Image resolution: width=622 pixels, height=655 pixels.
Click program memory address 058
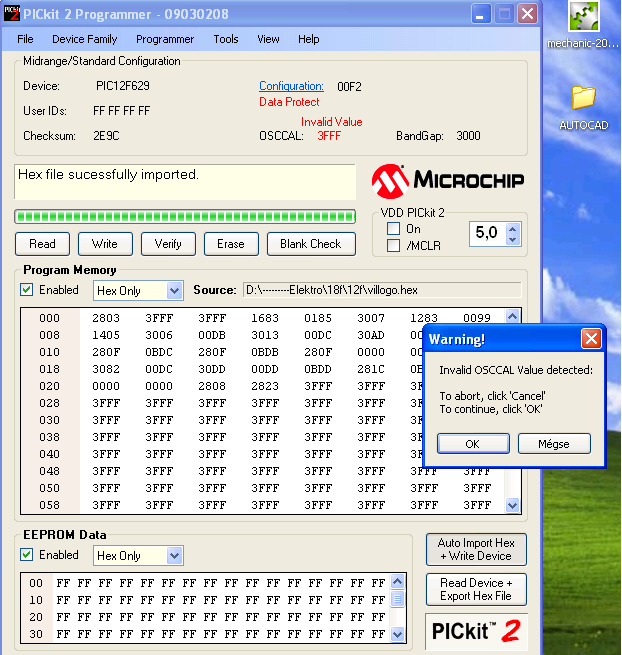pos(49,505)
